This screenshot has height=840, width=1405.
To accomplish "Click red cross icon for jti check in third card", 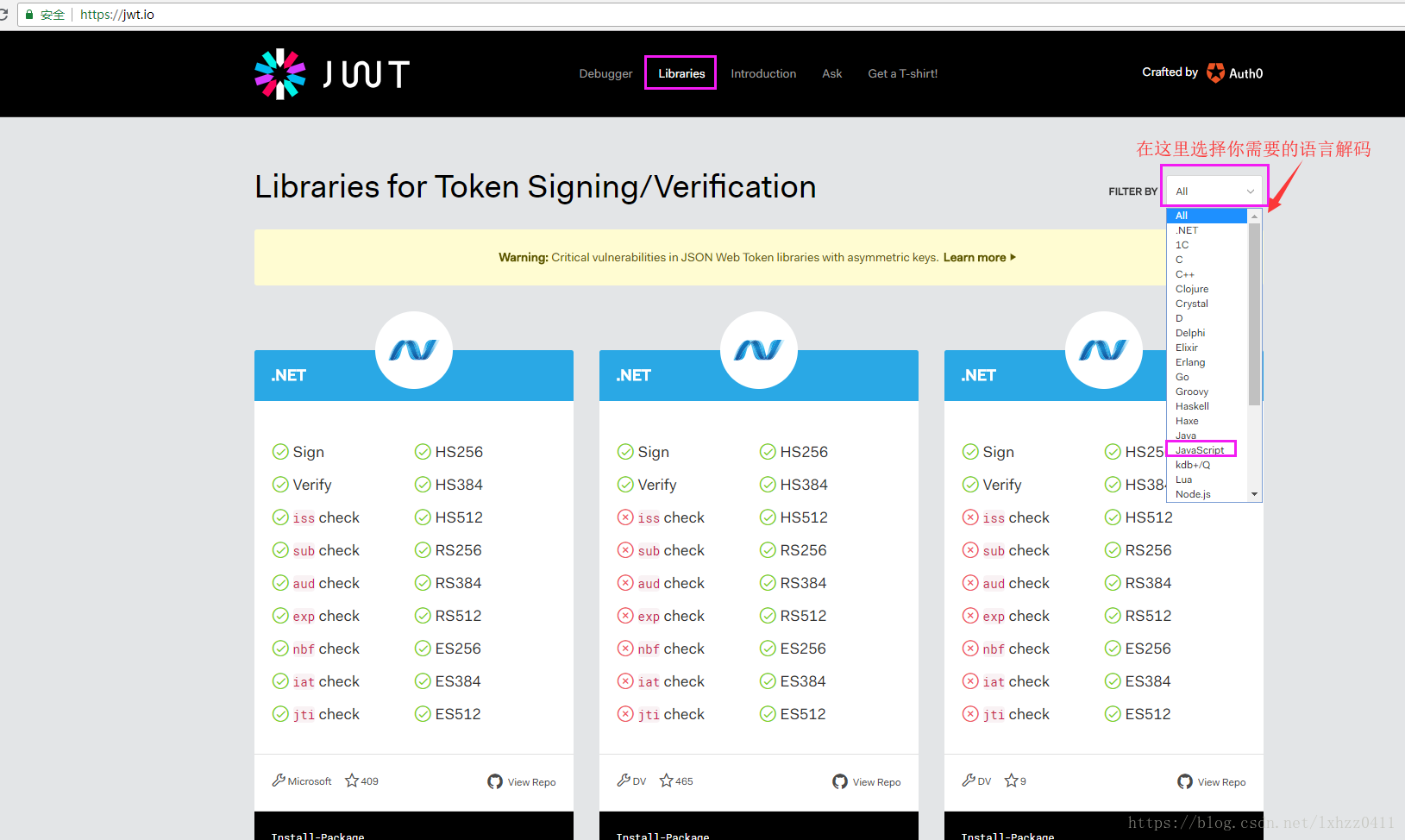I will [x=970, y=714].
